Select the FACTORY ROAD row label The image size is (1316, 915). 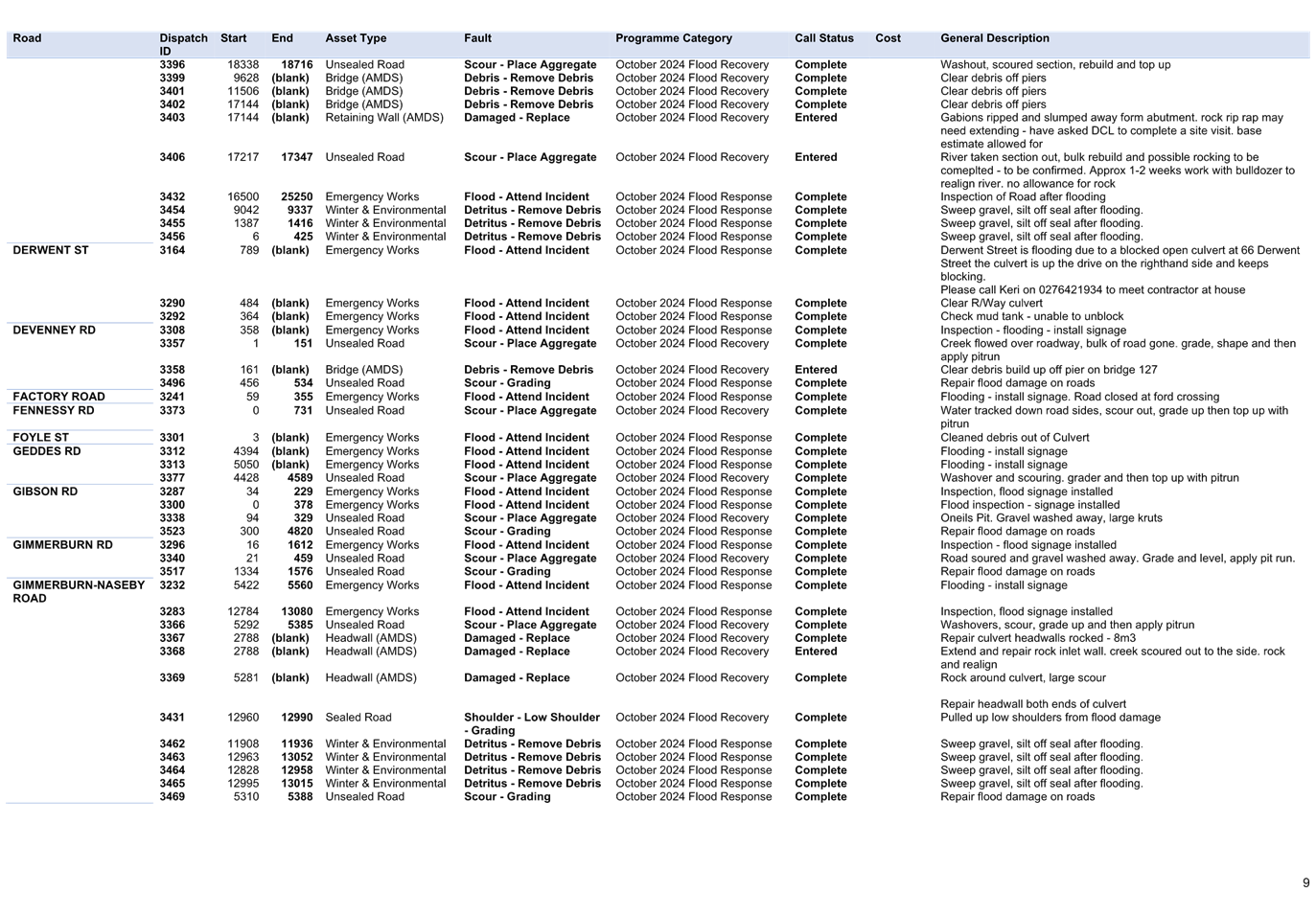[x=58, y=396]
